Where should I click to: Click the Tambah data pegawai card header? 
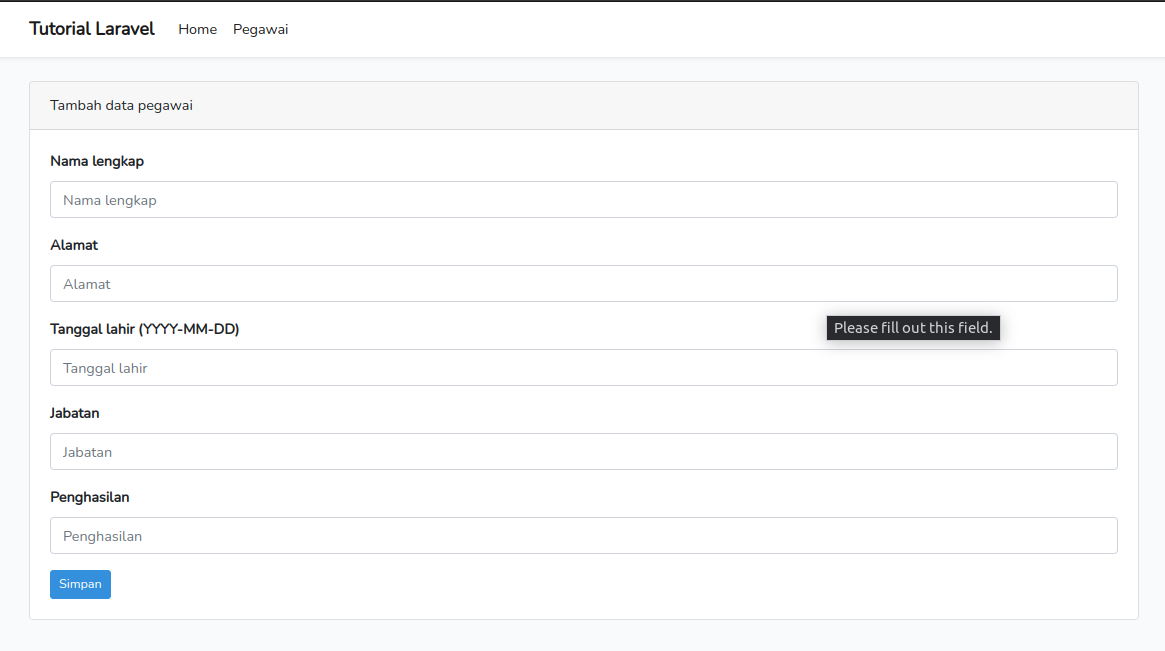pos(583,106)
